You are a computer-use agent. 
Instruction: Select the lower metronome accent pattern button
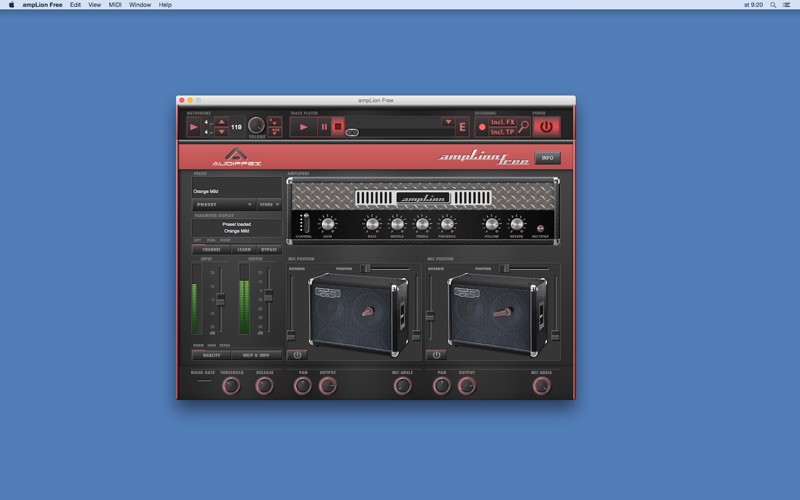(274, 132)
